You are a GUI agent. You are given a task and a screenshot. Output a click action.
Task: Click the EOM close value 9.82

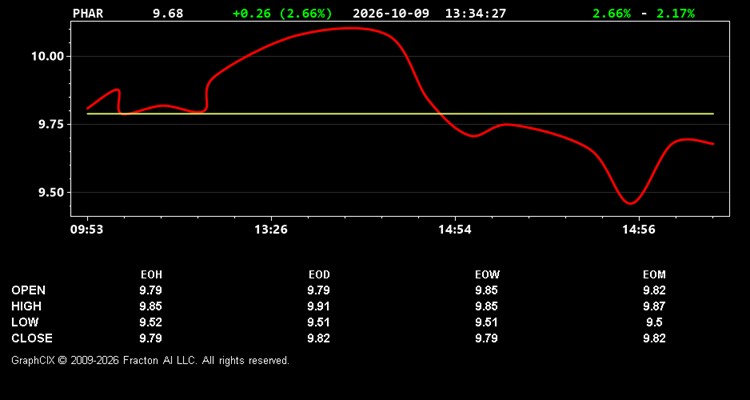point(654,338)
